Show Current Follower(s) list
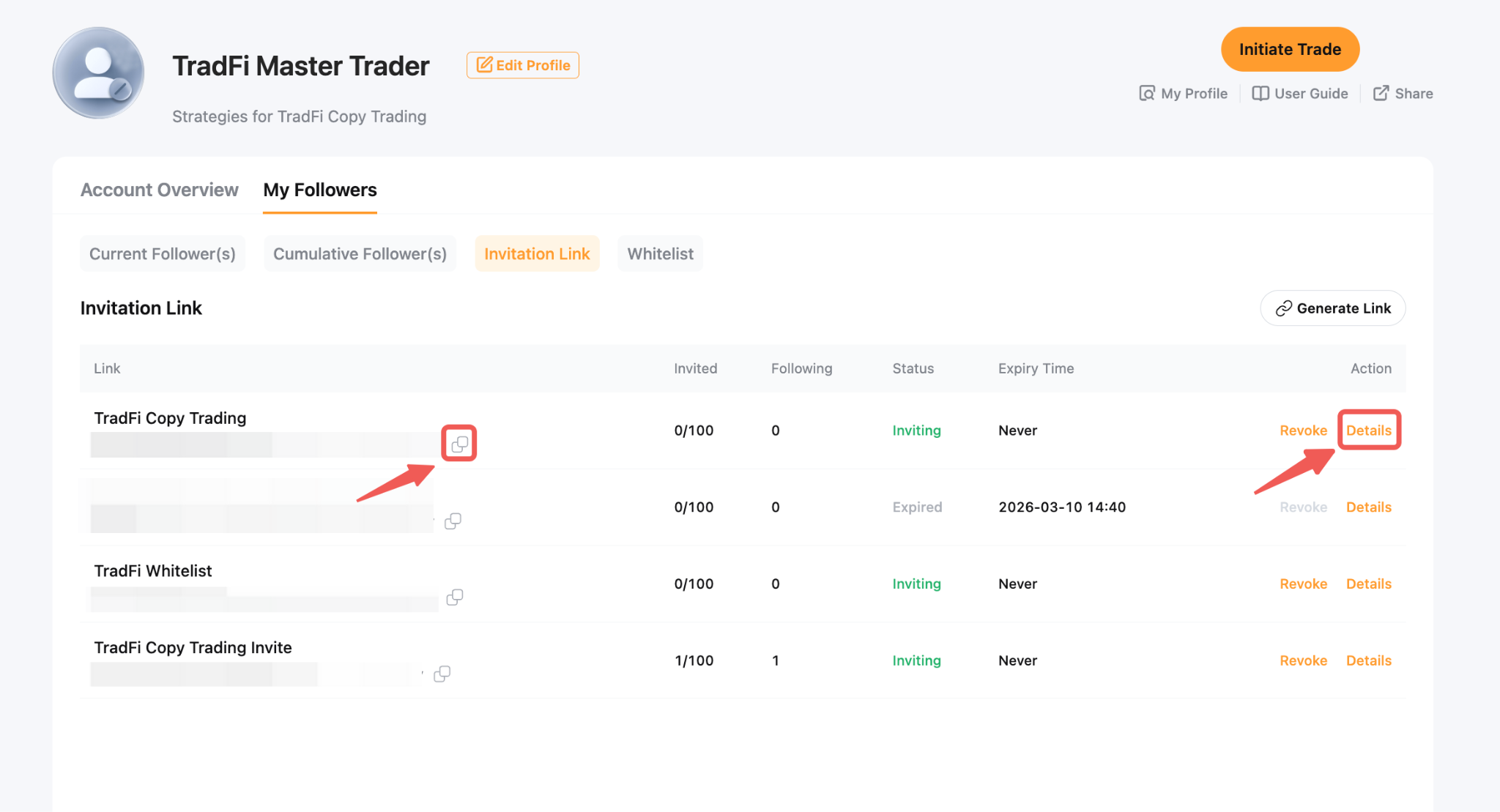The width and height of the screenshot is (1500, 812). point(162,254)
